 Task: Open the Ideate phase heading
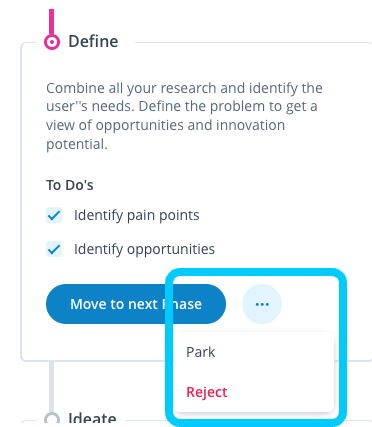click(92, 419)
